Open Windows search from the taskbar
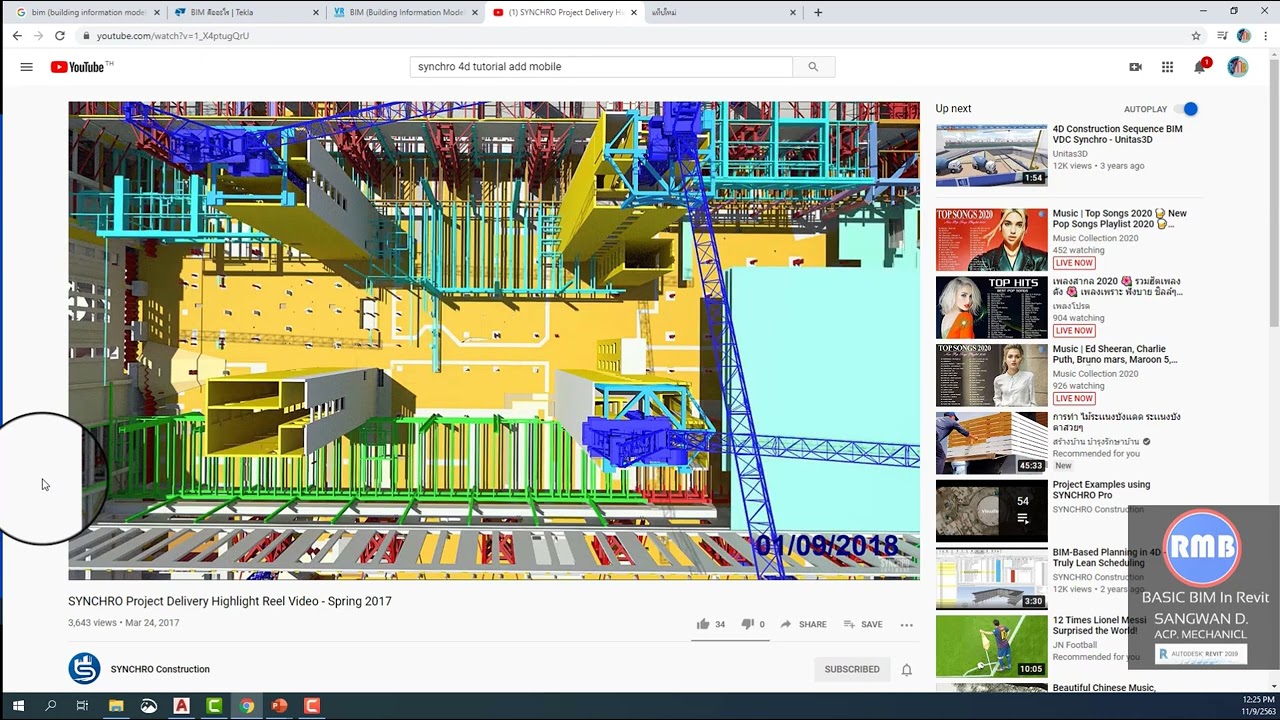This screenshot has width=1280, height=720. click(51, 706)
